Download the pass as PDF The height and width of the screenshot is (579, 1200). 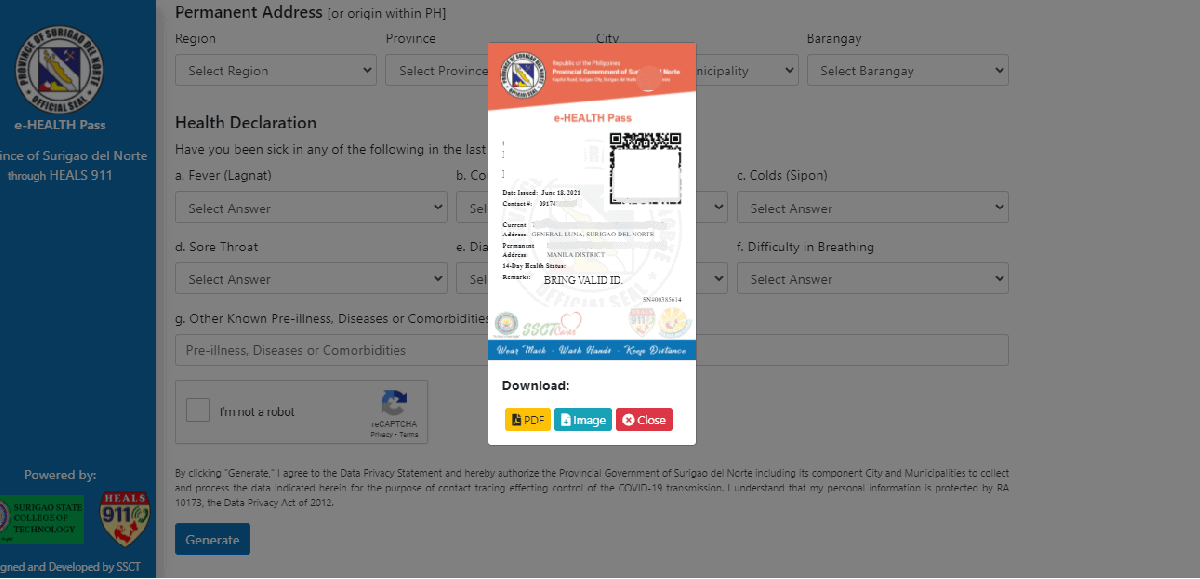(528, 420)
